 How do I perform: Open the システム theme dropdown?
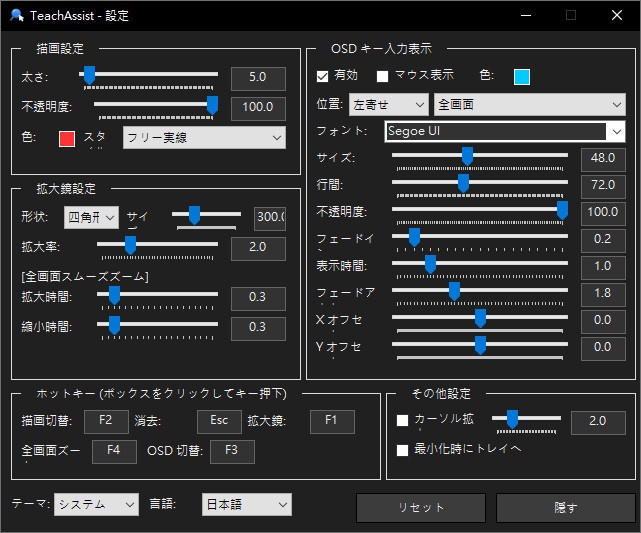96,504
